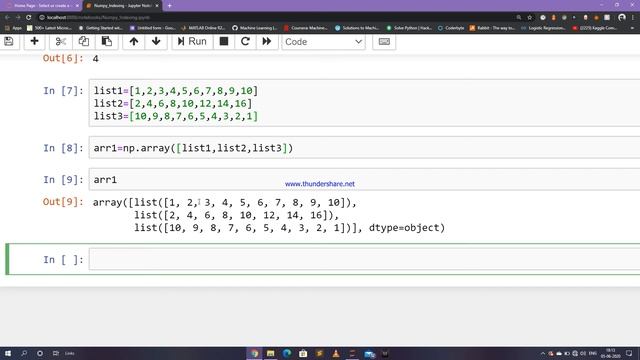Click the In [8] np.array cell
This screenshot has width=640, height=360.
(364, 148)
